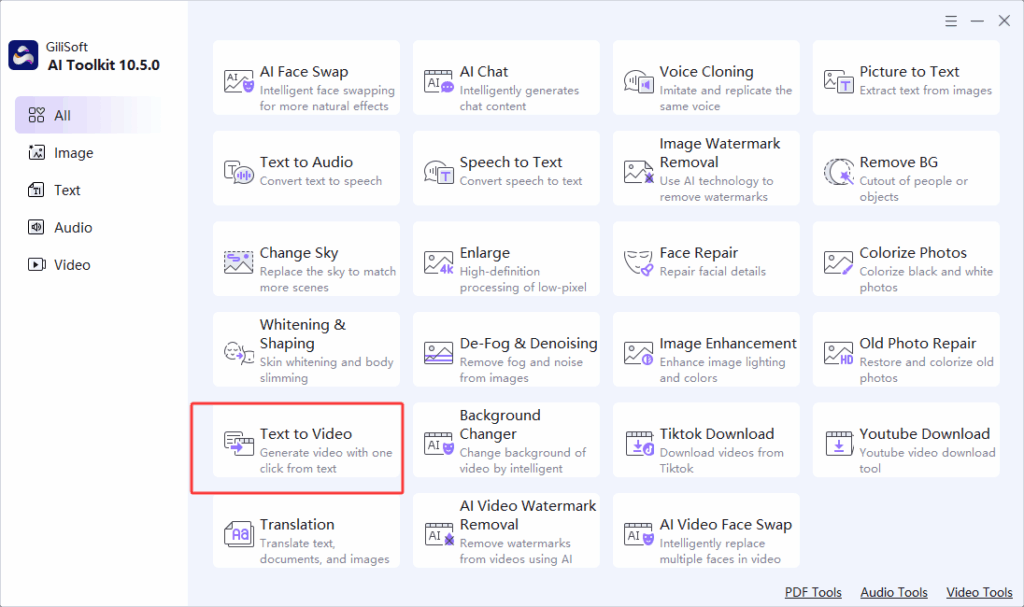Launch Voice Cloning via its icon
The image size is (1024, 607).
click(x=638, y=82)
